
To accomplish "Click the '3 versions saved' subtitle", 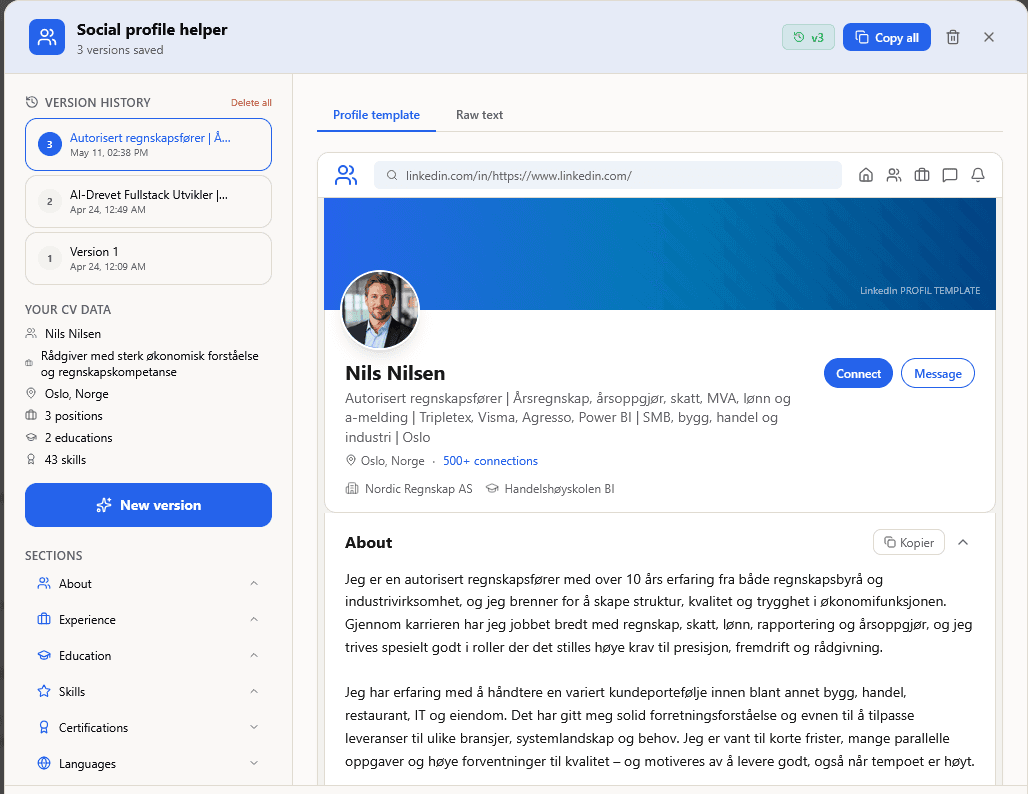I will (120, 50).
